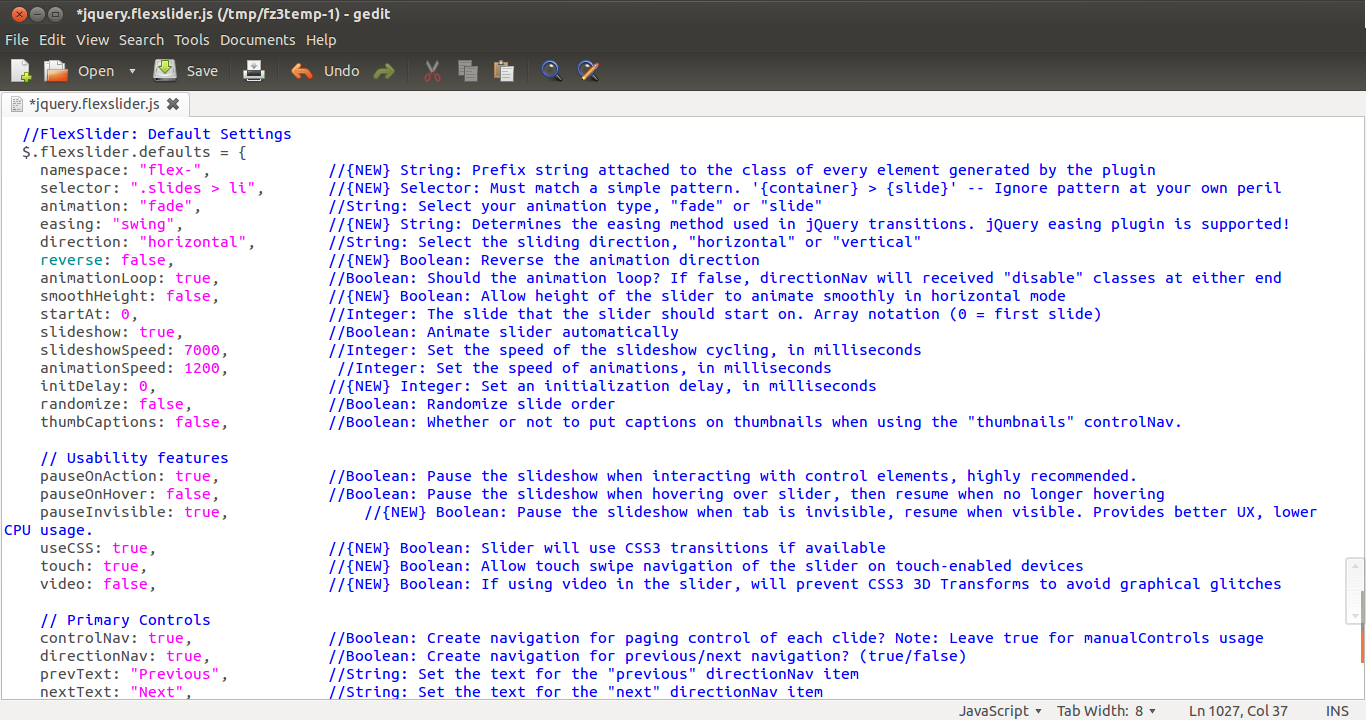
Task: Click the video: false setting
Action: coord(98,584)
